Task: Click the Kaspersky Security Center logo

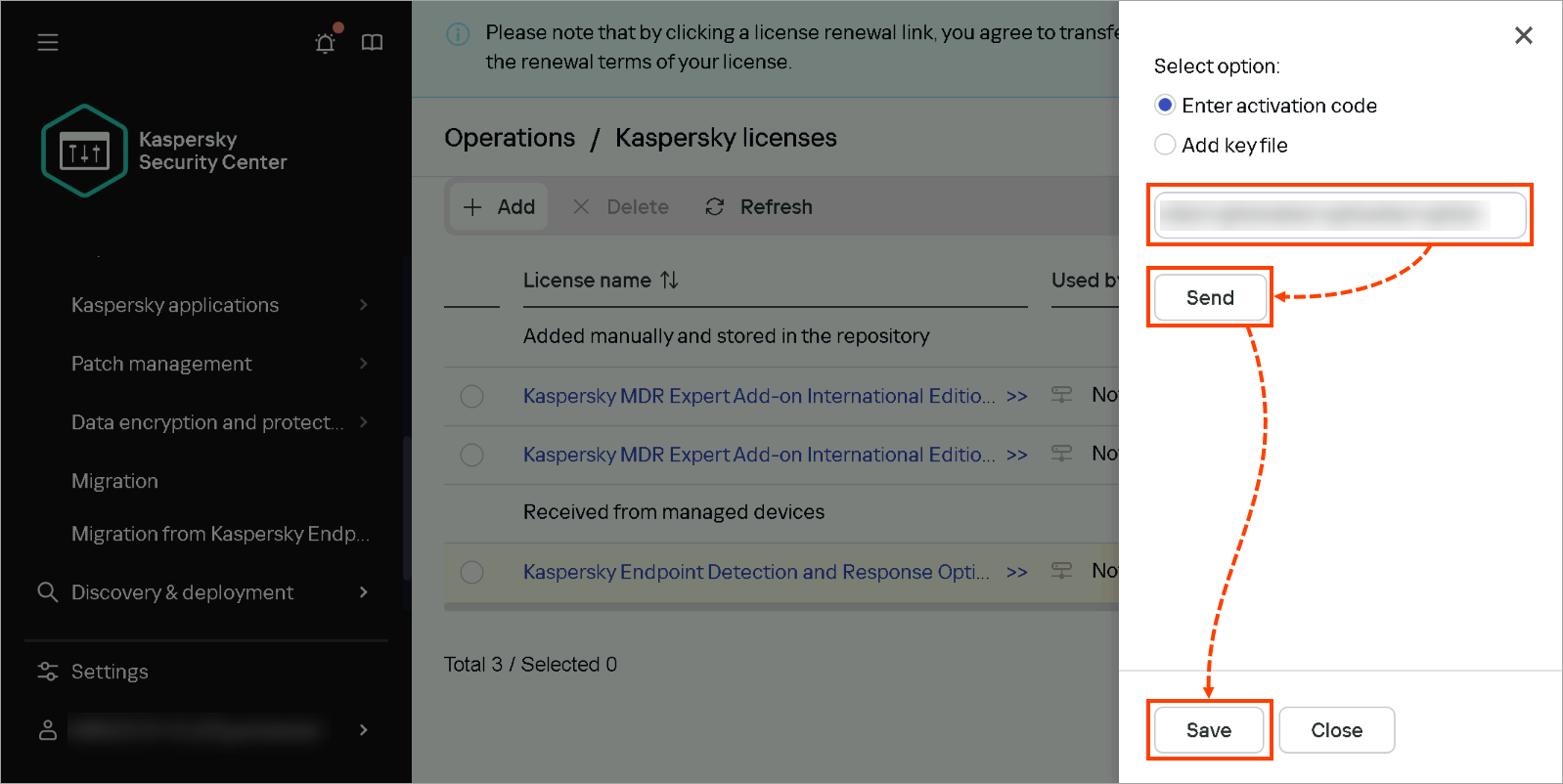Action: (x=84, y=151)
